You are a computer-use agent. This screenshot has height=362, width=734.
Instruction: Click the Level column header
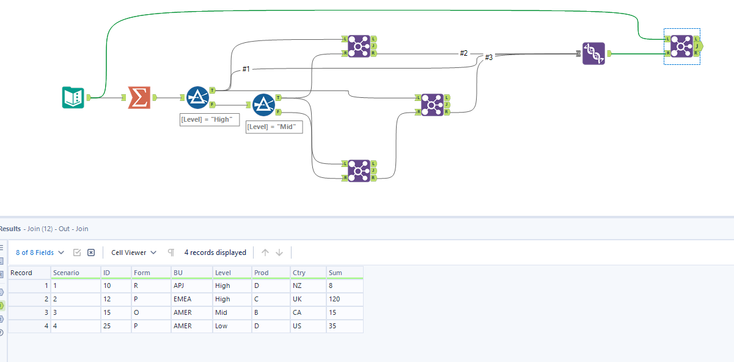[231, 273]
